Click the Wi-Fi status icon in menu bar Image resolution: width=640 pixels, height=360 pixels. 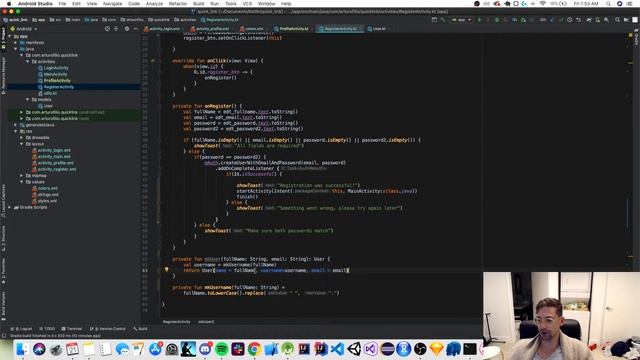[542, 3]
